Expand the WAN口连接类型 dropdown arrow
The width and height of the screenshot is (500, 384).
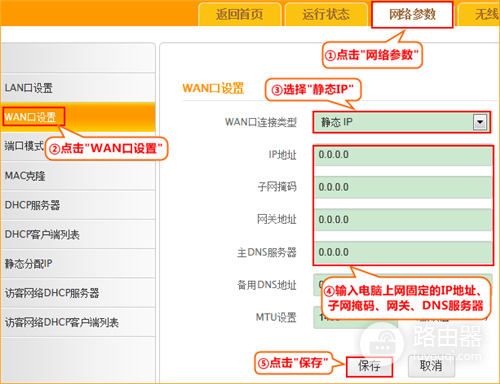tap(480, 122)
